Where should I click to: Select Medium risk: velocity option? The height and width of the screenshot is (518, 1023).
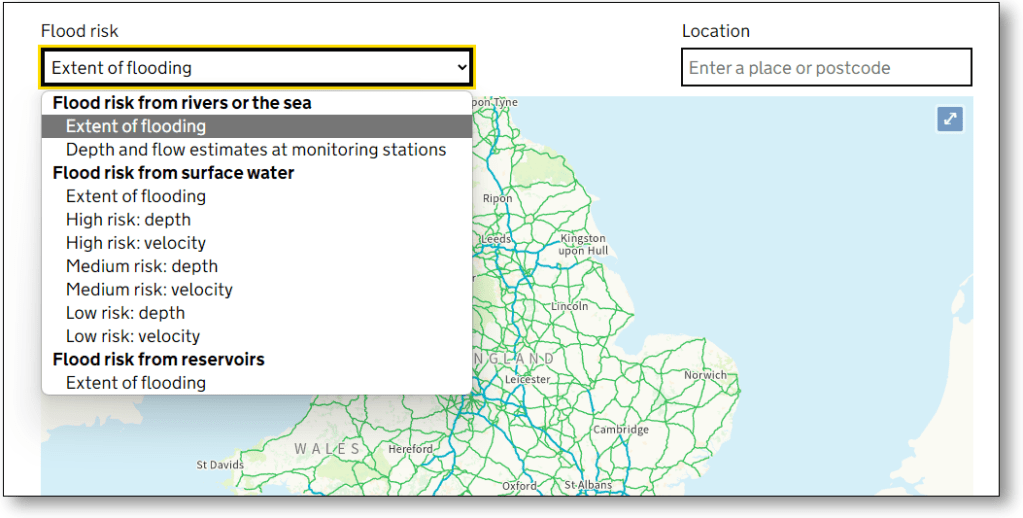(149, 290)
